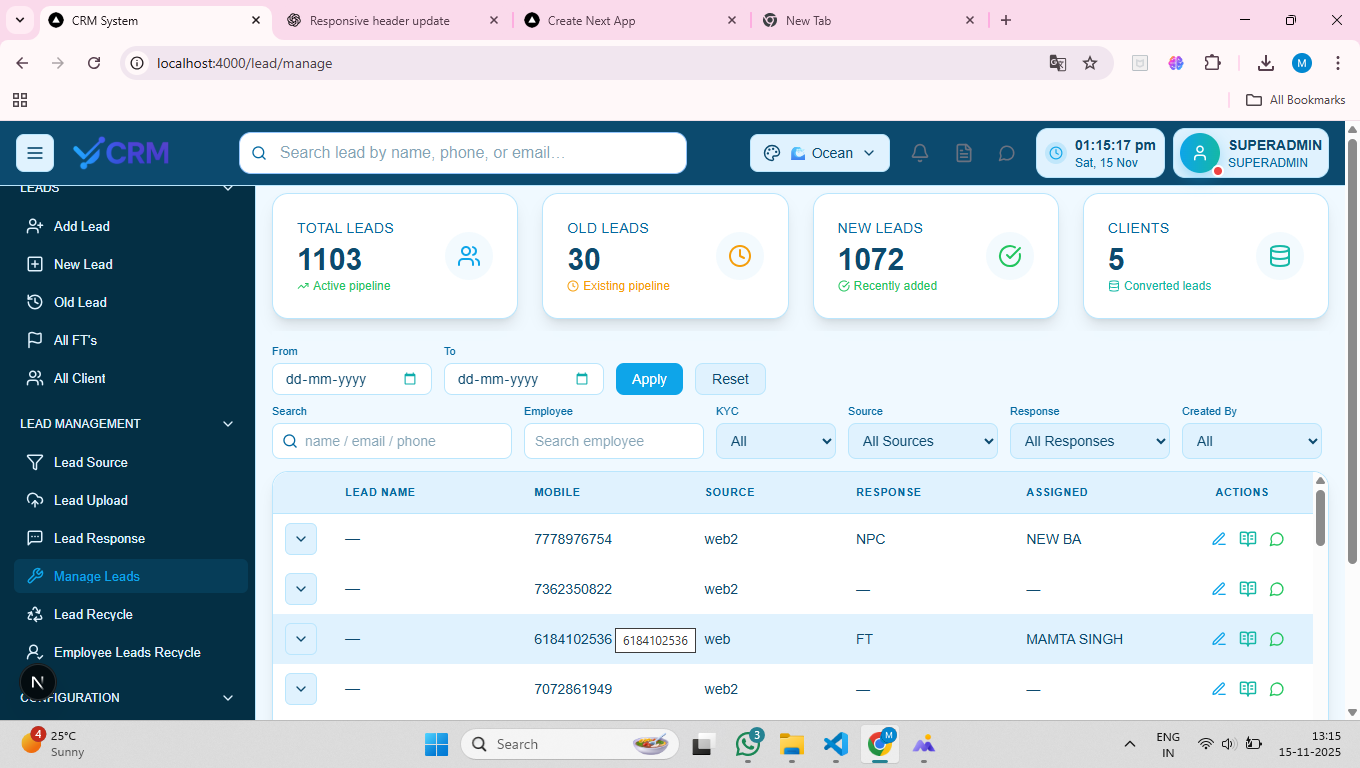
Task: Click the document icon in the top bar
Action: [x=963, y=152]
